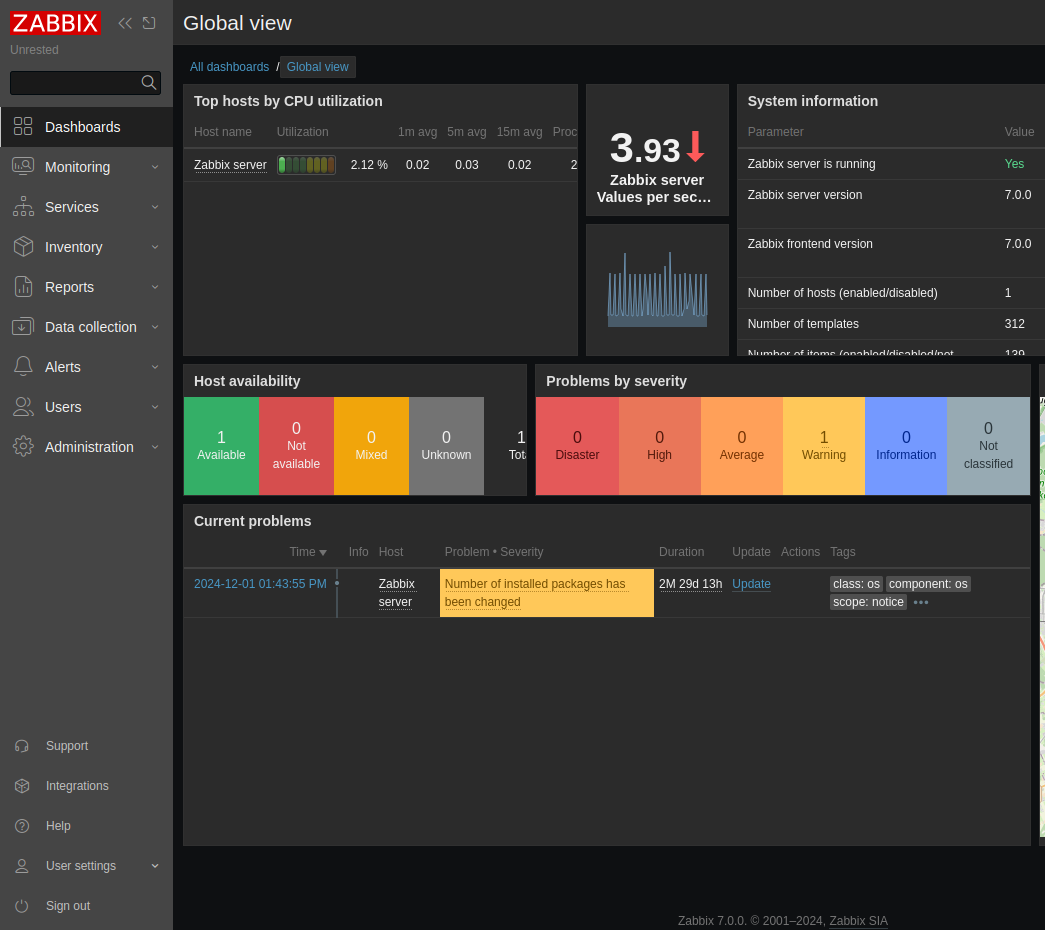
Task: Expand the Monitoring menu chevron
Action: pos(155,167)
